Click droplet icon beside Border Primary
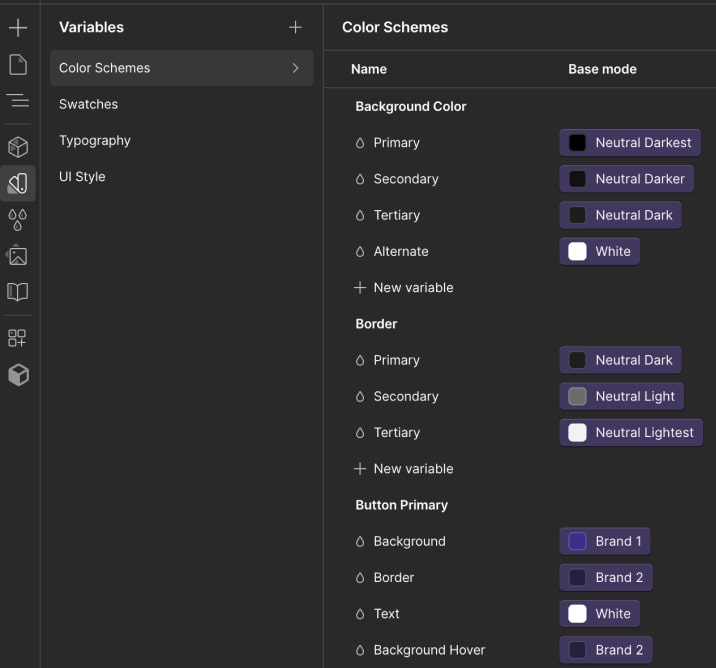 (x=360, y=360)
